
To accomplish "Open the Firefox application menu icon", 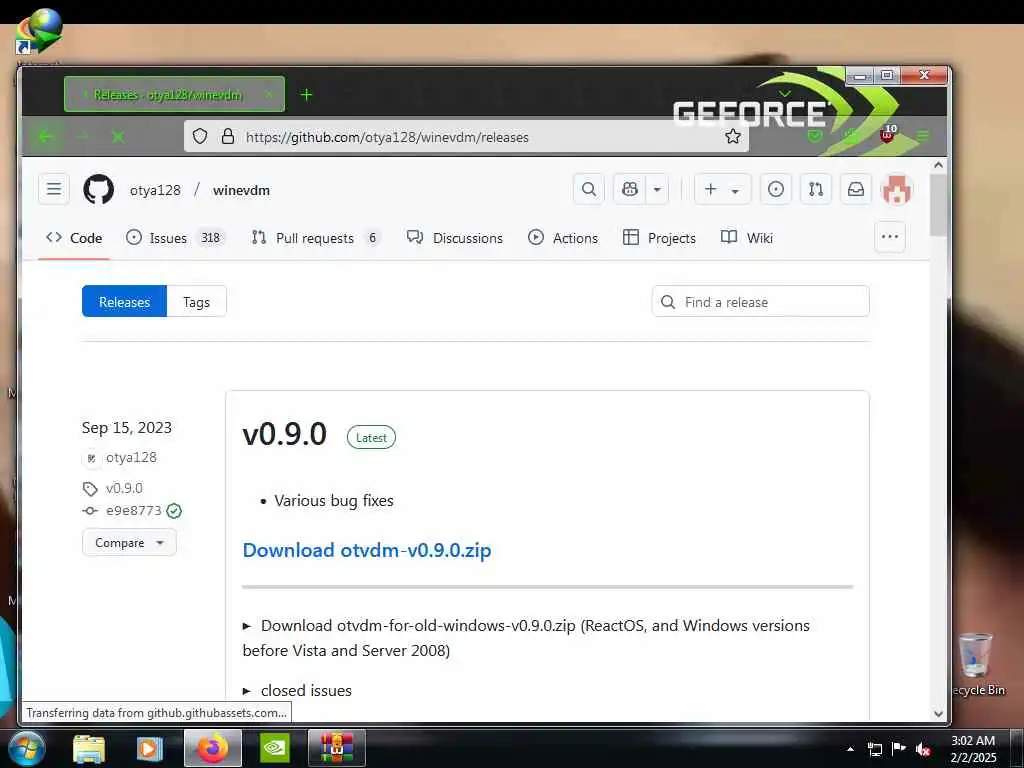I will (923, 136).
